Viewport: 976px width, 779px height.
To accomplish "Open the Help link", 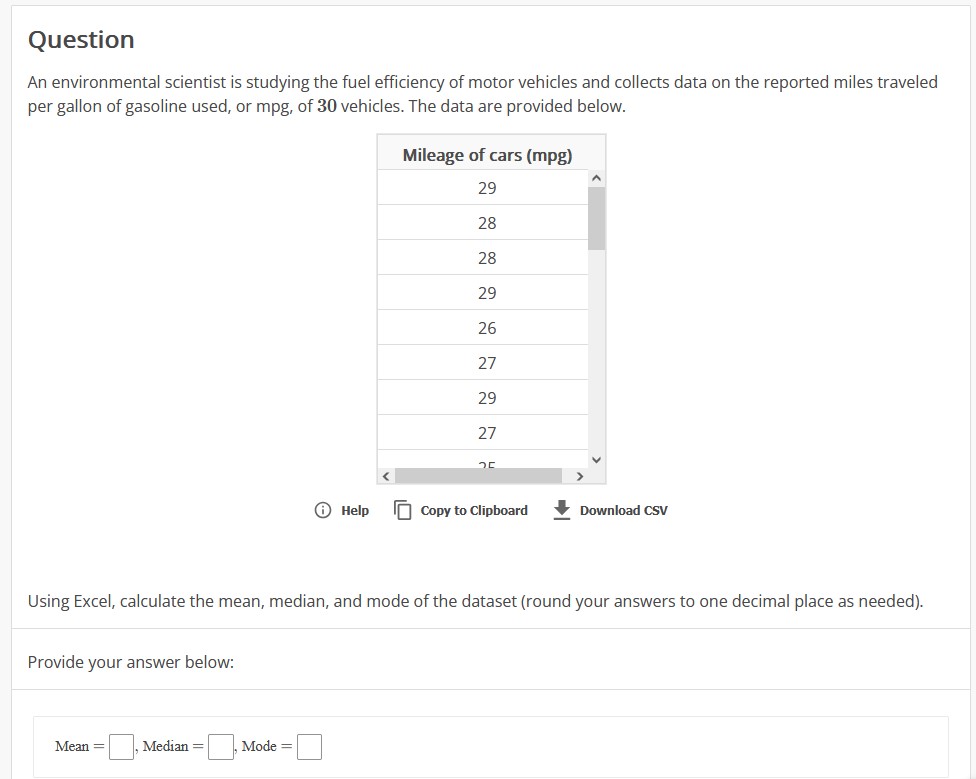I will click(354, 510).
